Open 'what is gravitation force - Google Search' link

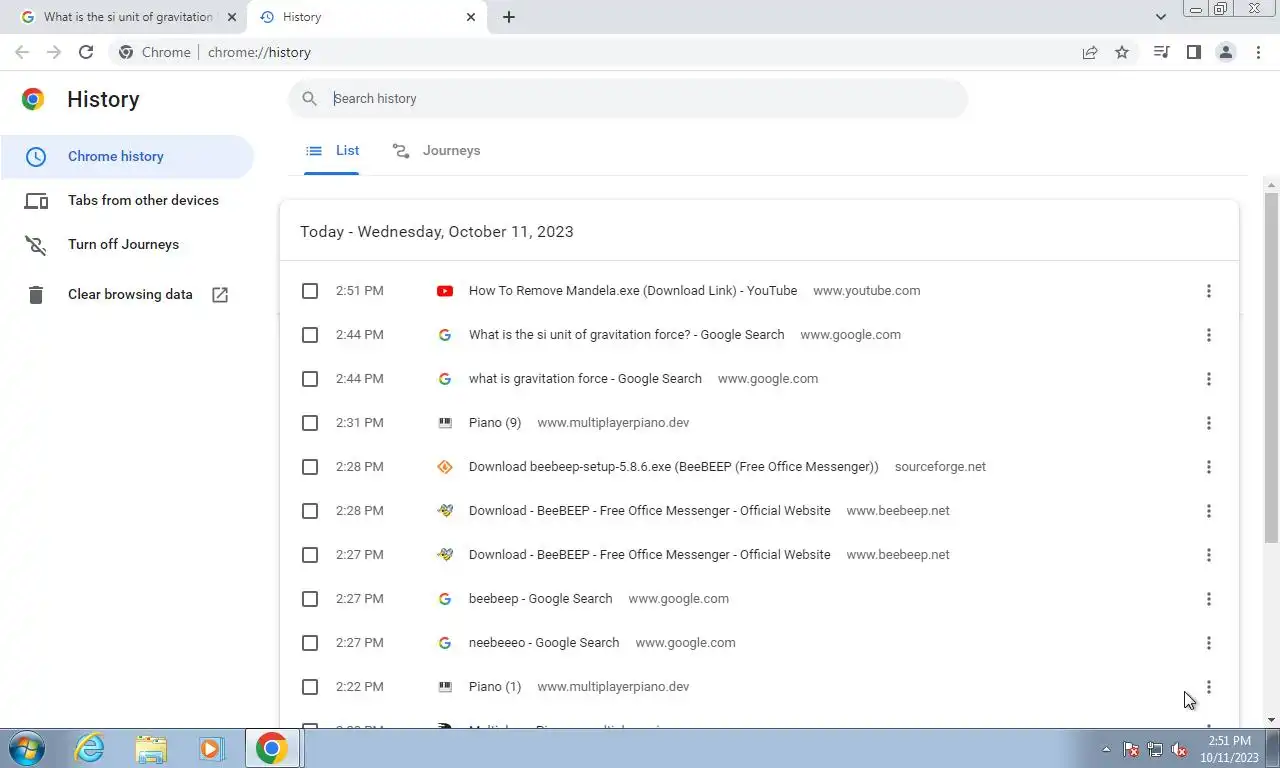coord(585,379)
